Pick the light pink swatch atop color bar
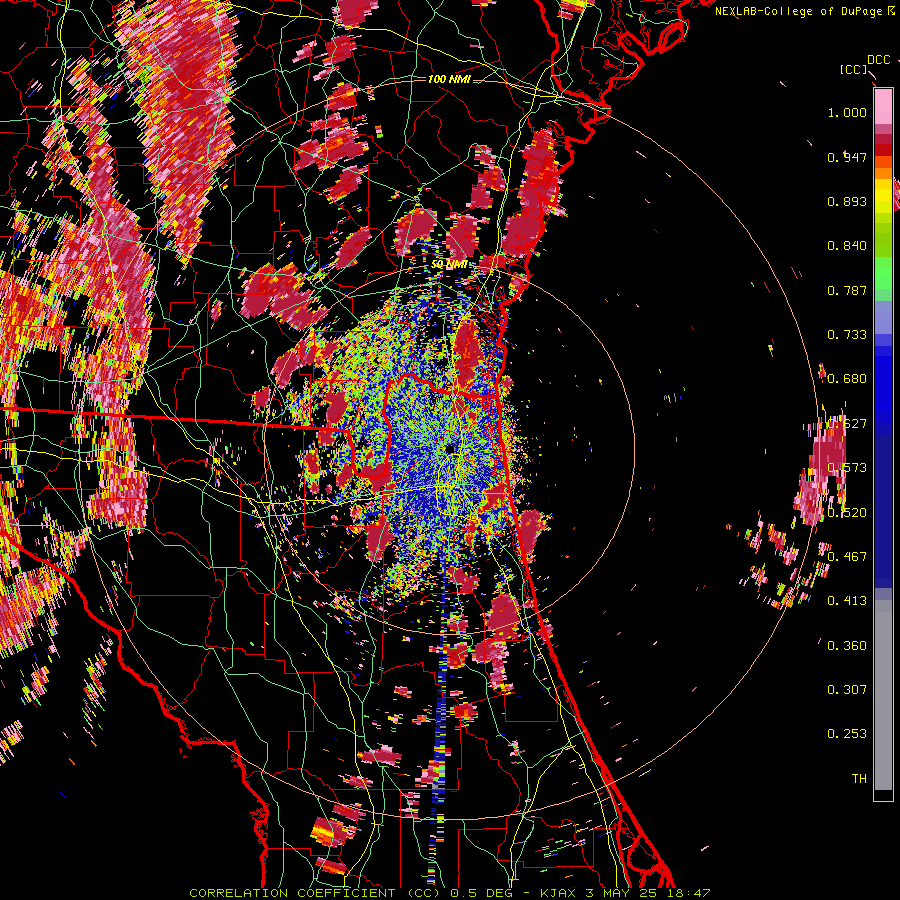 coord(883,107)
